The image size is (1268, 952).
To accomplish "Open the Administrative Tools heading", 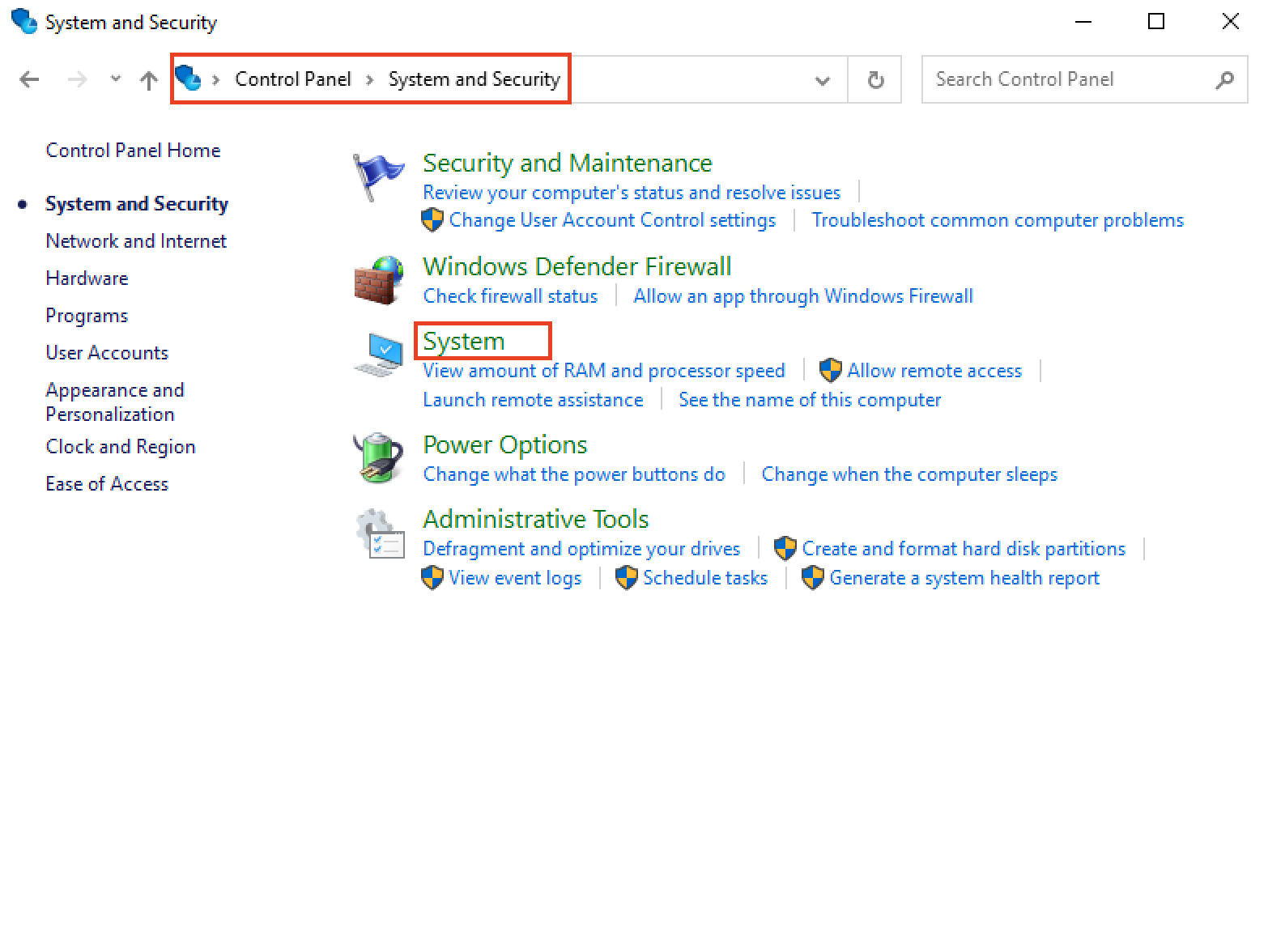I will click(536, 519).
